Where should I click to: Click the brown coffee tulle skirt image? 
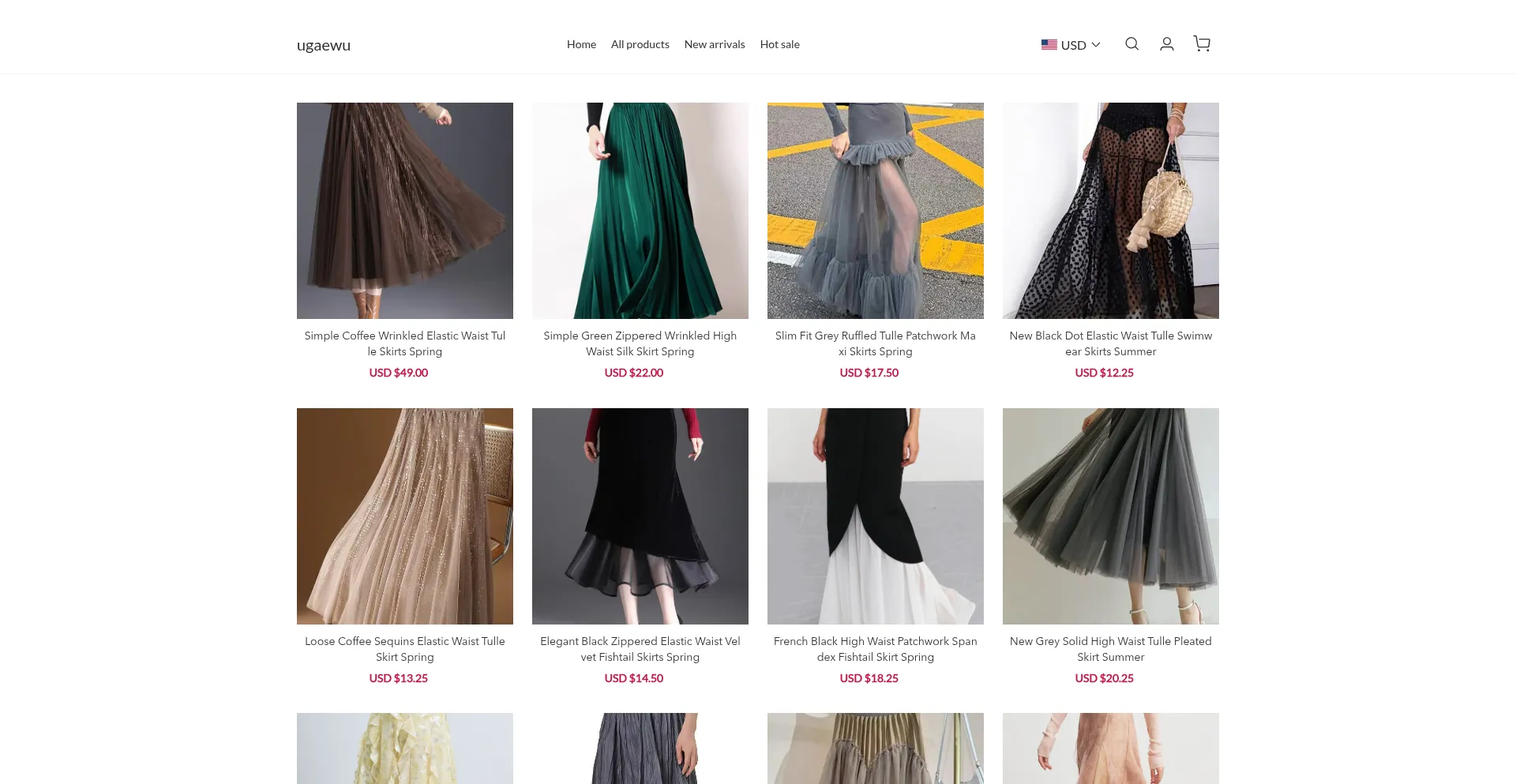[x=405, y=211]
